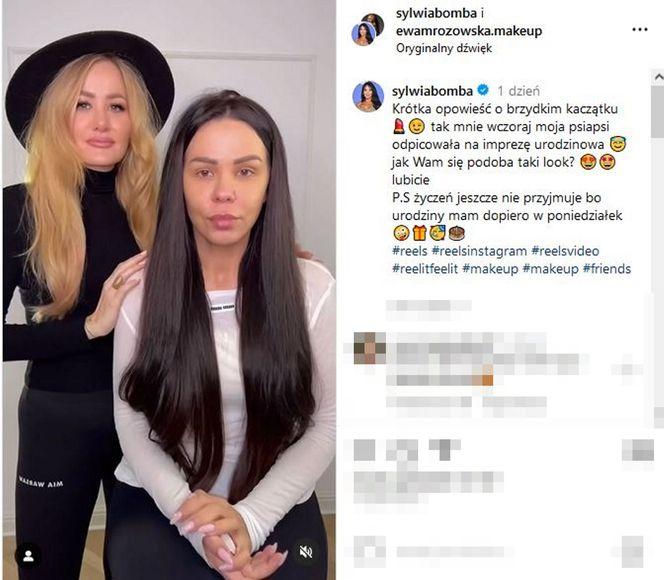Open the #reelsinstagram hashtag
This screenshot has width=664, height=580.
click(x=479, y=251)
